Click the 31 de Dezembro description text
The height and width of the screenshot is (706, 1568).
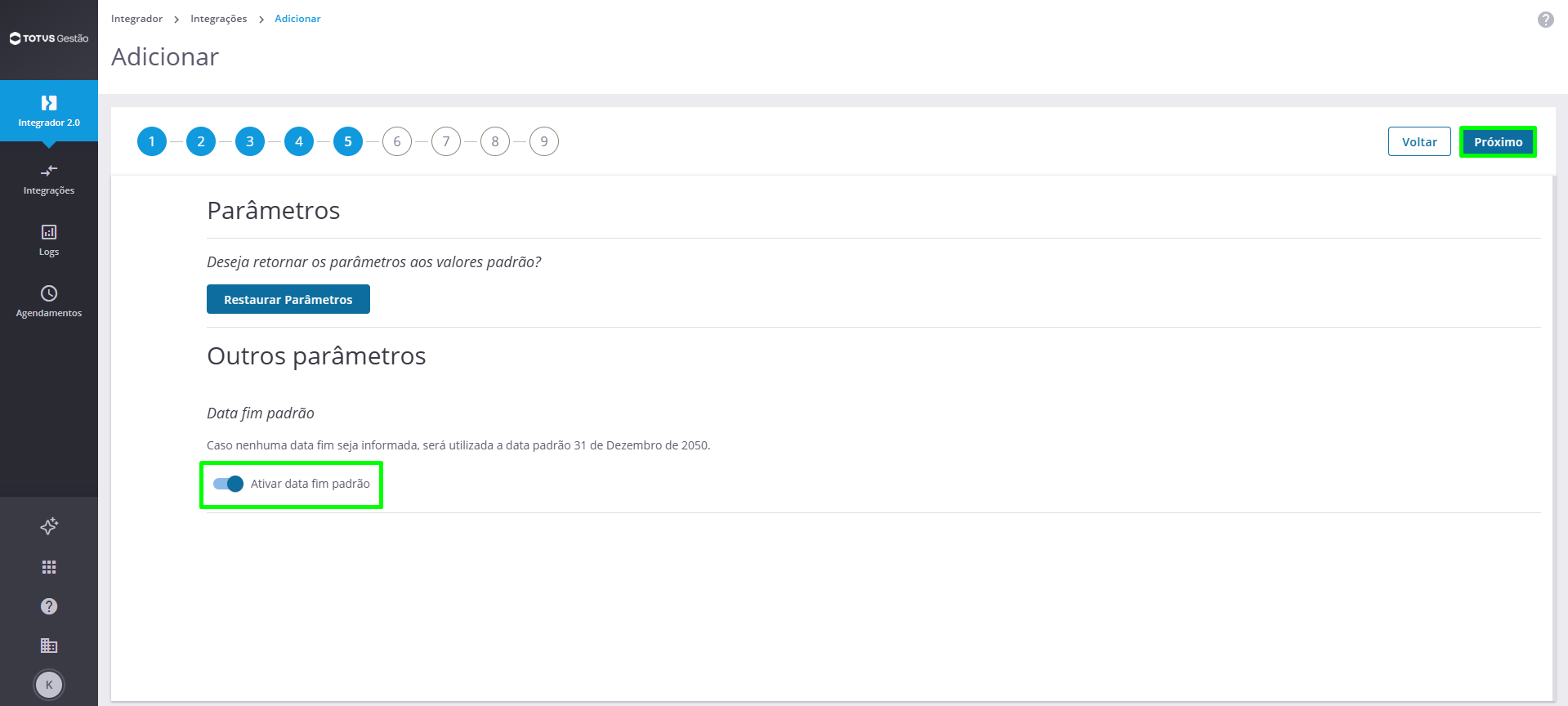[458, 445]
